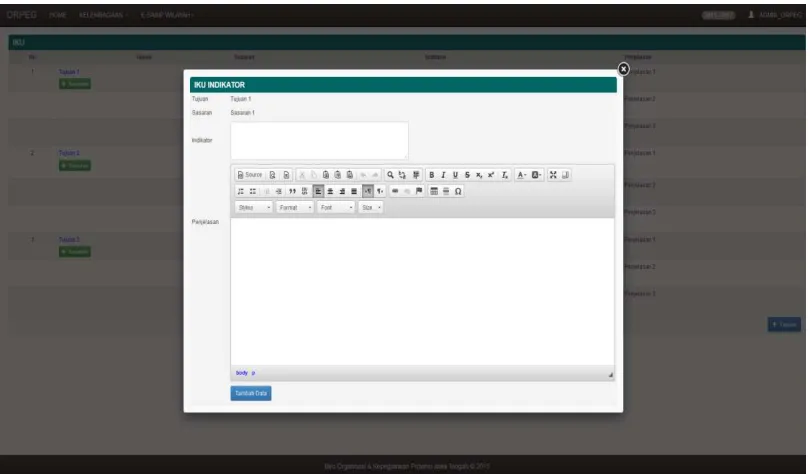This screenshot has height=474, width=810.
Task: Click the Source button in the editor toolbar
Action: pos(250,175)
